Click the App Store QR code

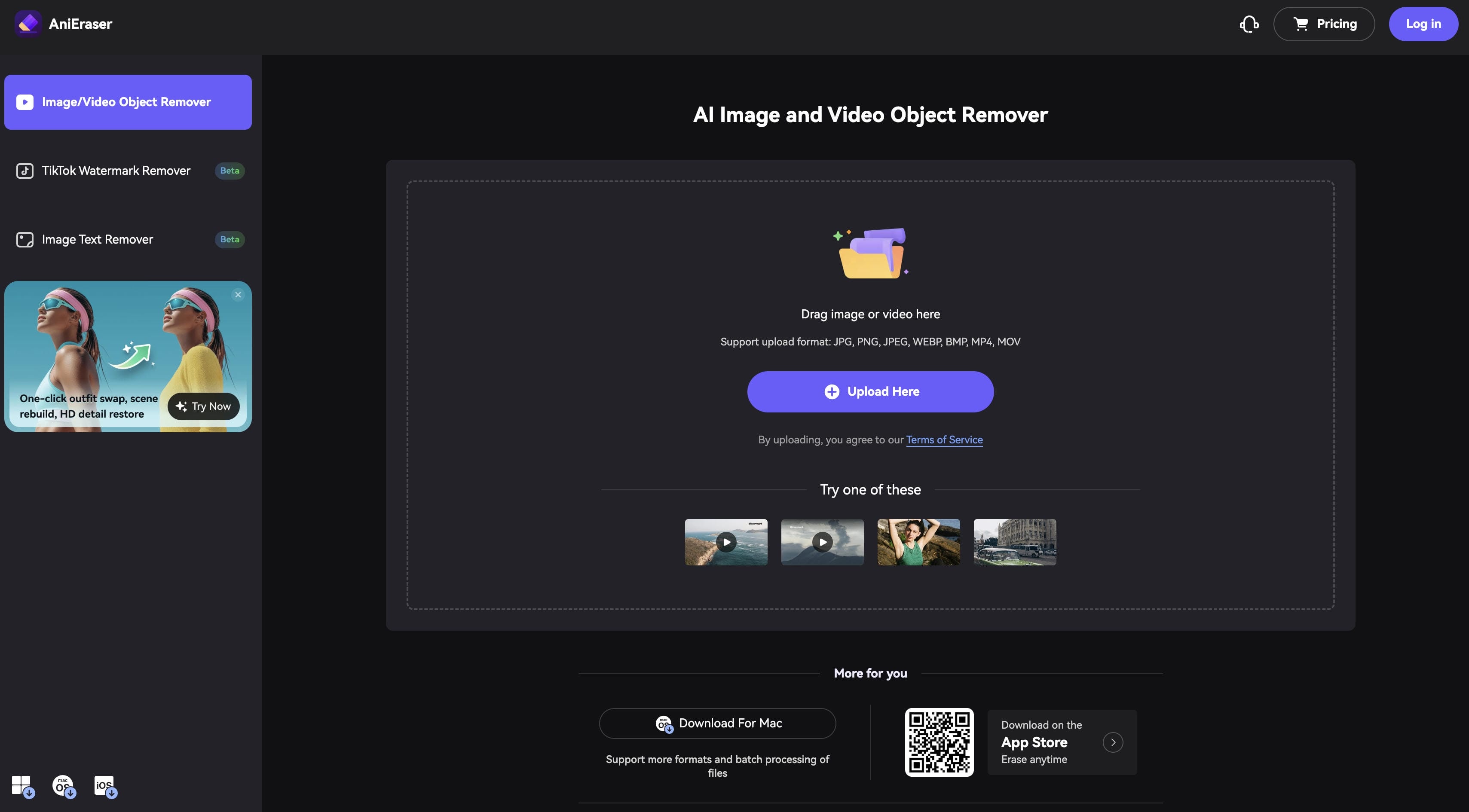(939, 742)
